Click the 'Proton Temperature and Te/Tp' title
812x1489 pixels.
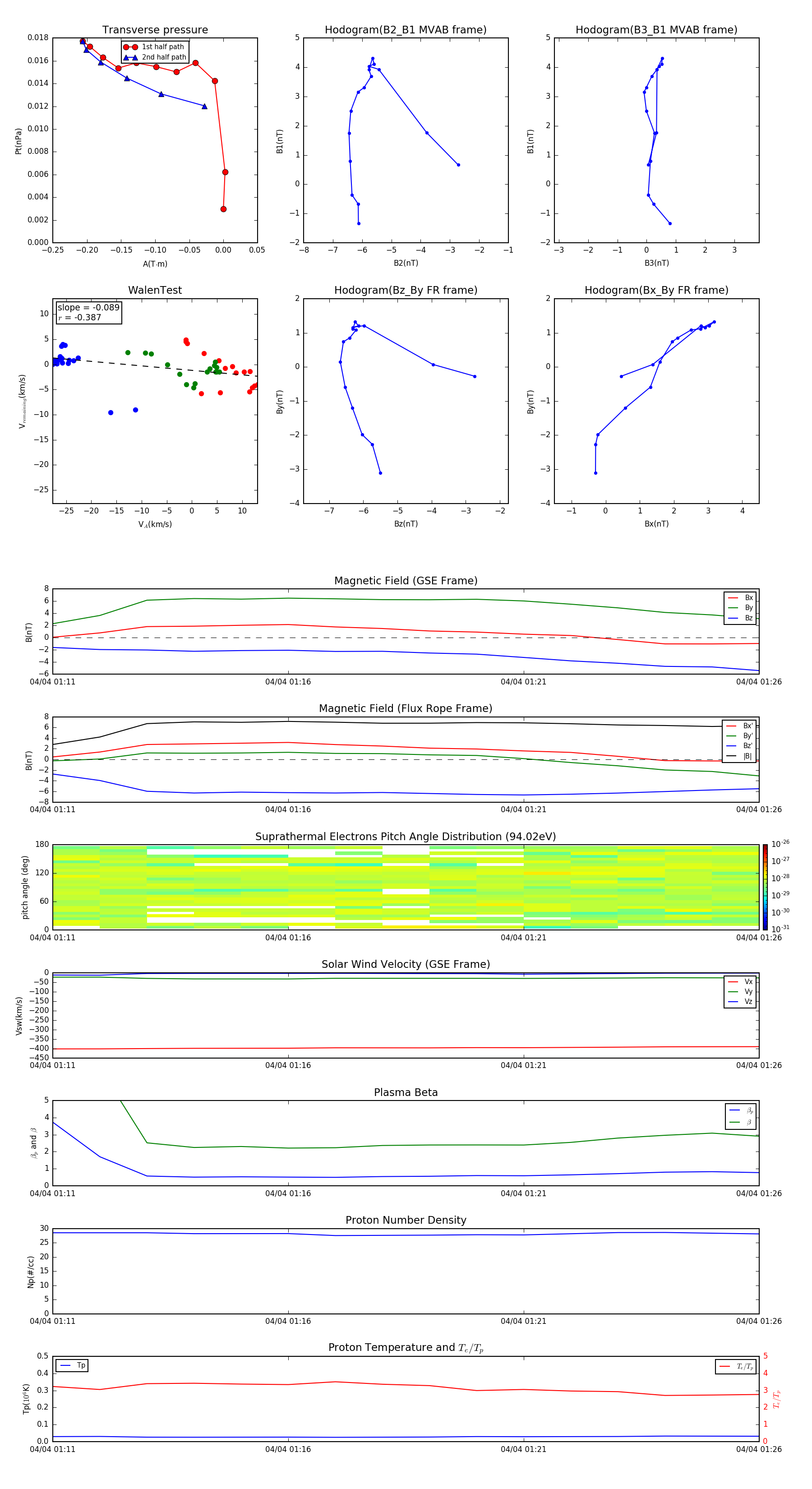click(x=406, y=1348)
